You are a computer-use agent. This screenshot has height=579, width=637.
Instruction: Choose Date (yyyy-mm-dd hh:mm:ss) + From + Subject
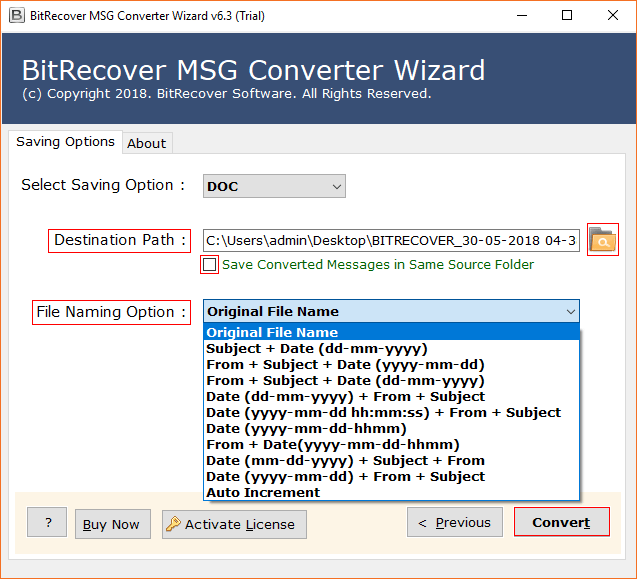click(x=391, y=412)
